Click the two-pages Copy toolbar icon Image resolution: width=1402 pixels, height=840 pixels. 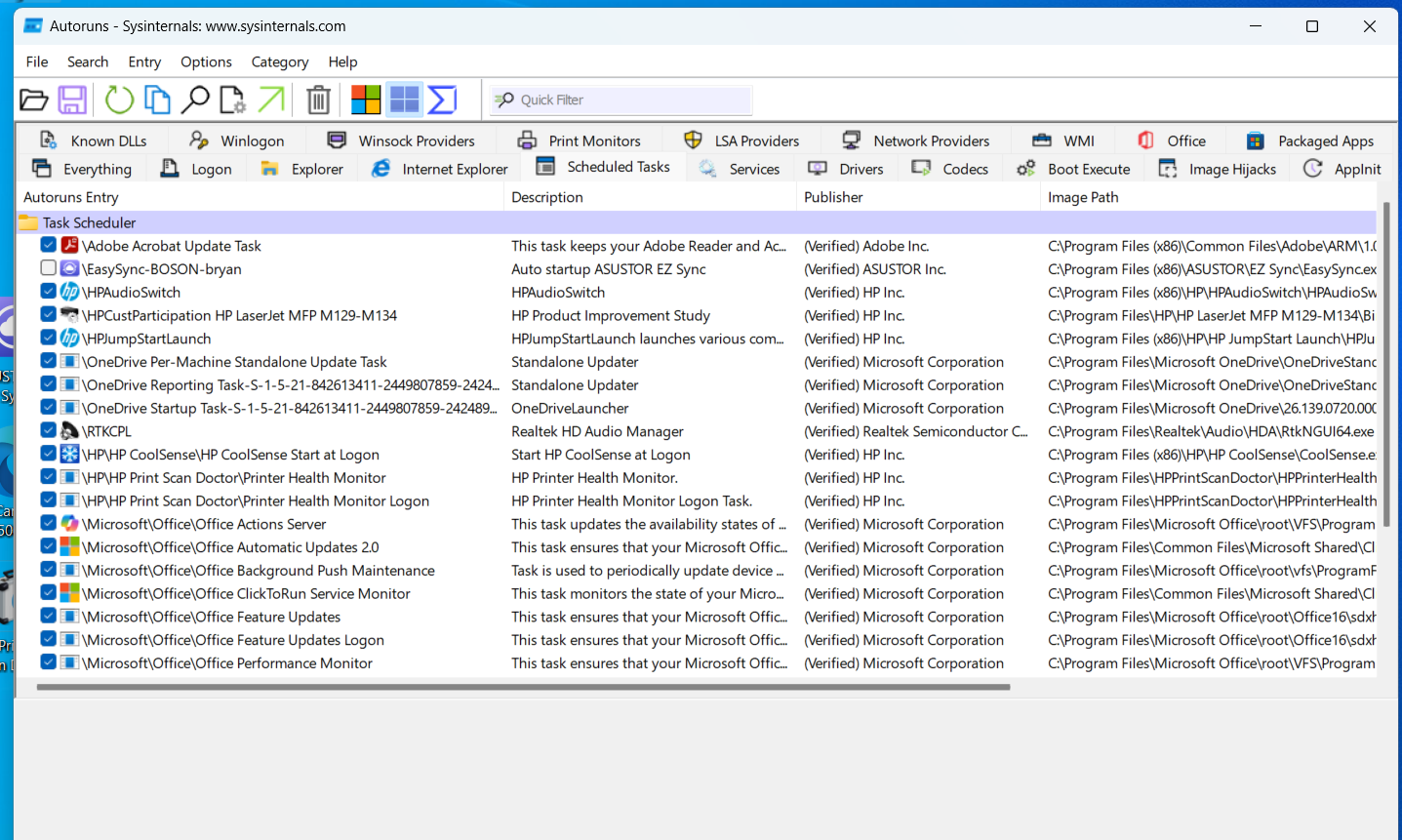point(157,100)
